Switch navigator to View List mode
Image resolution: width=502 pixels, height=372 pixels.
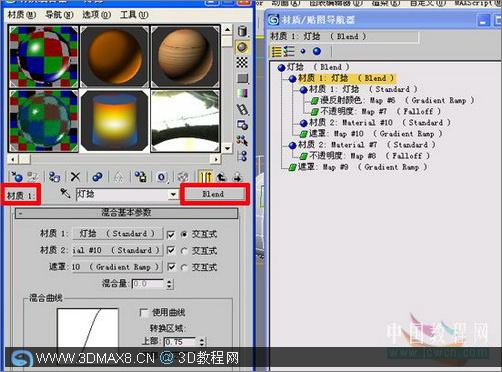pyautogui.click(x=277, y=51)
